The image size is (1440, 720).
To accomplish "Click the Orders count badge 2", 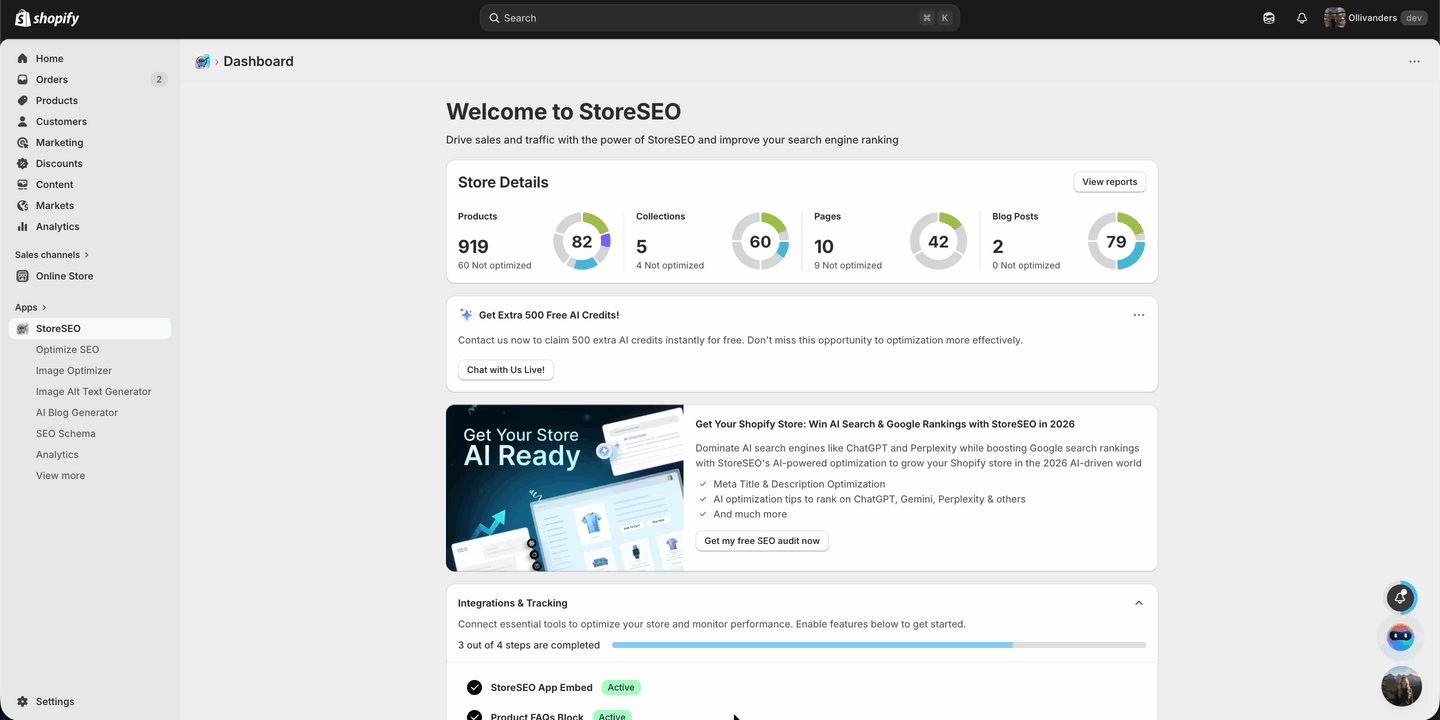I will click(x=159, y=79).
